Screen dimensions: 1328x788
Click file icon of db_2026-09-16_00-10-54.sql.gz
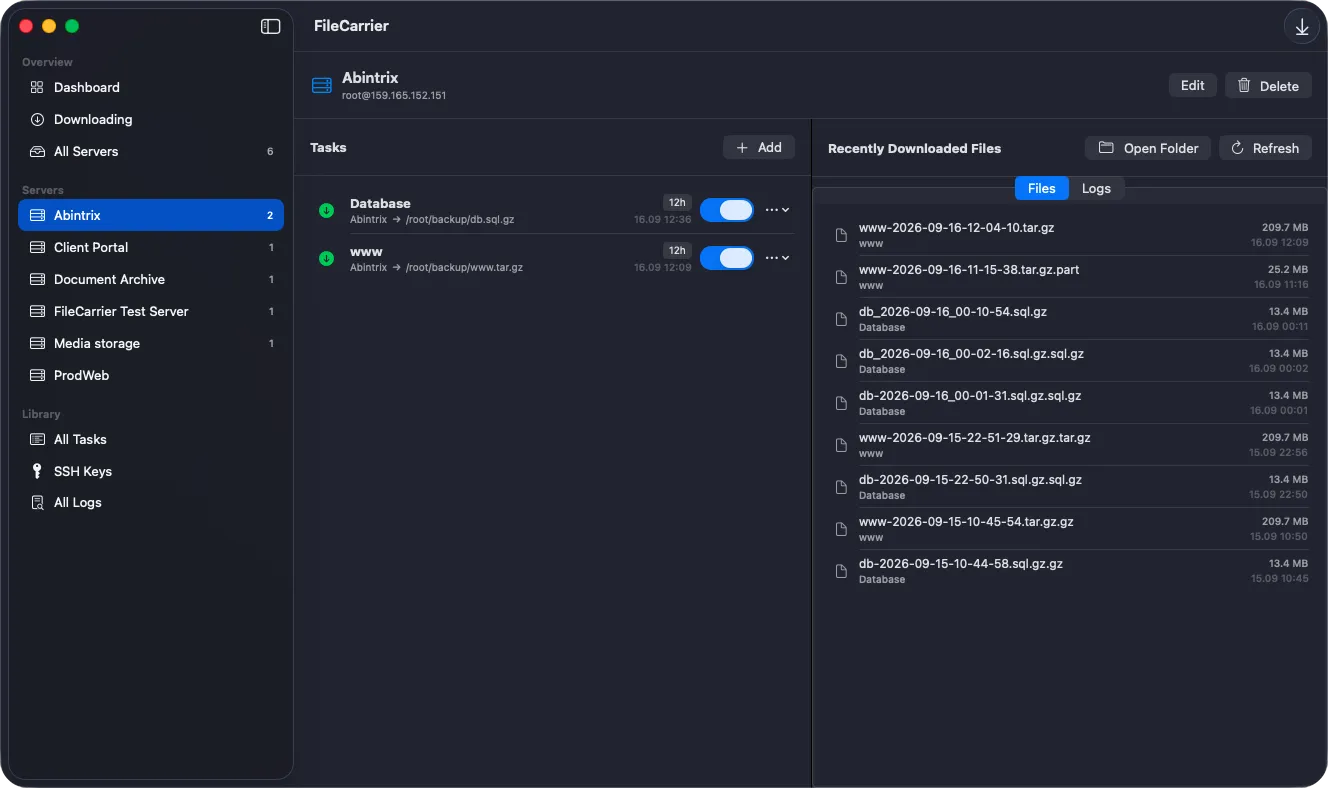click(841, 319)
